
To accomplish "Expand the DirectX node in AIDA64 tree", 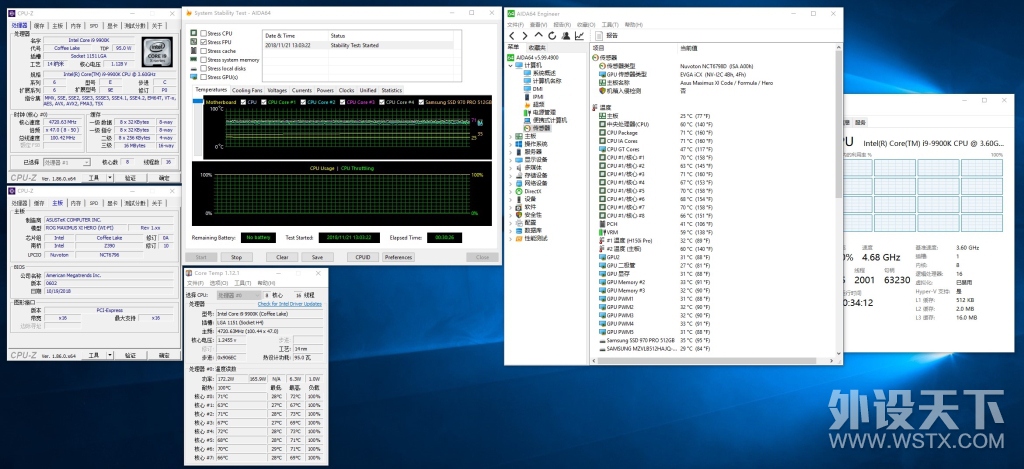I will [x=511, y=191].
